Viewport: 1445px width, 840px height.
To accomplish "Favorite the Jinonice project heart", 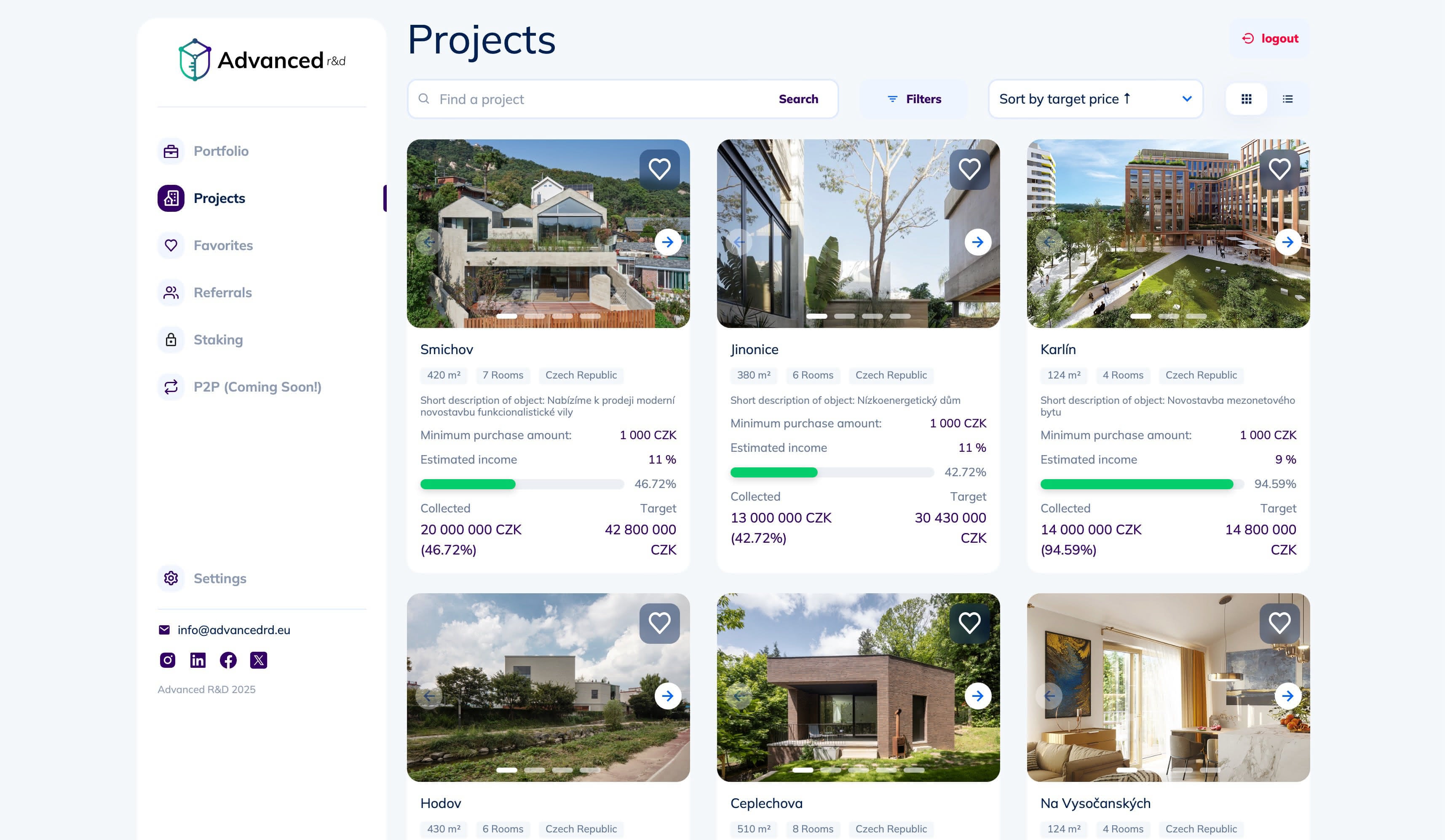I will (970, 169).
